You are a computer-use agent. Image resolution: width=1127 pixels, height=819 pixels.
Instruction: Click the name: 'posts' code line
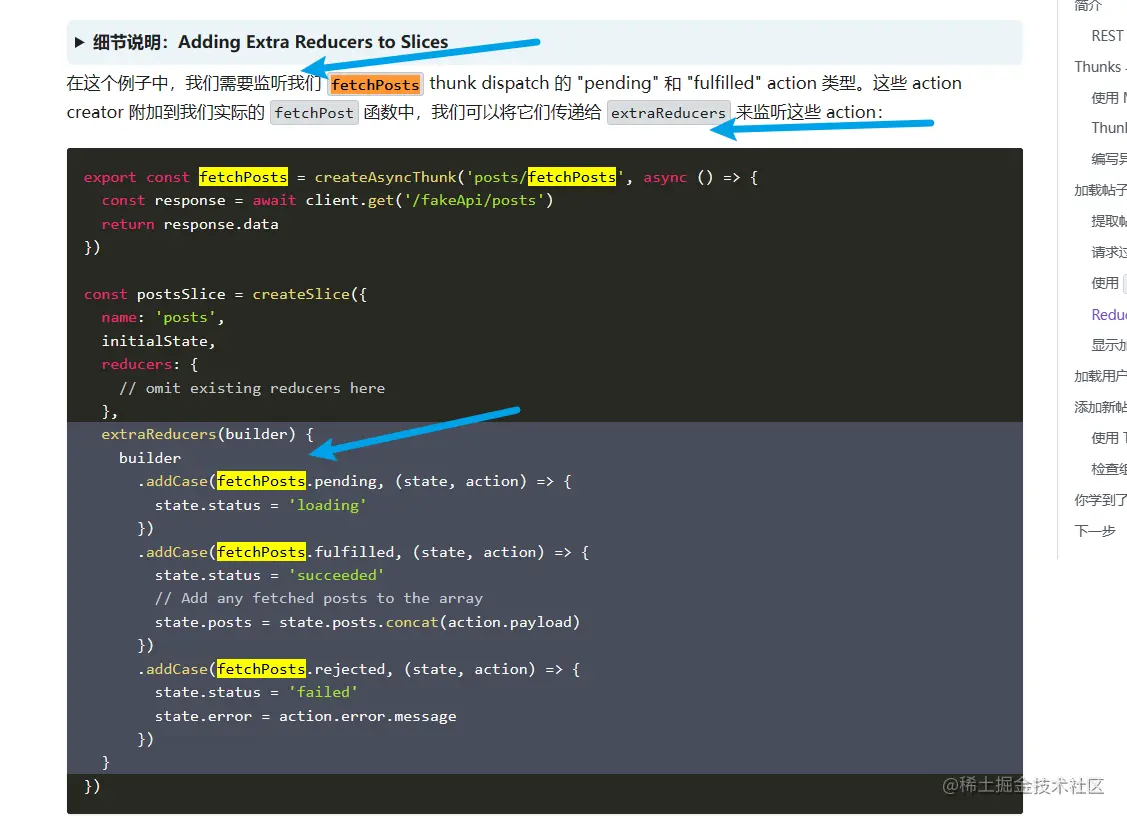tap(162, 317)
